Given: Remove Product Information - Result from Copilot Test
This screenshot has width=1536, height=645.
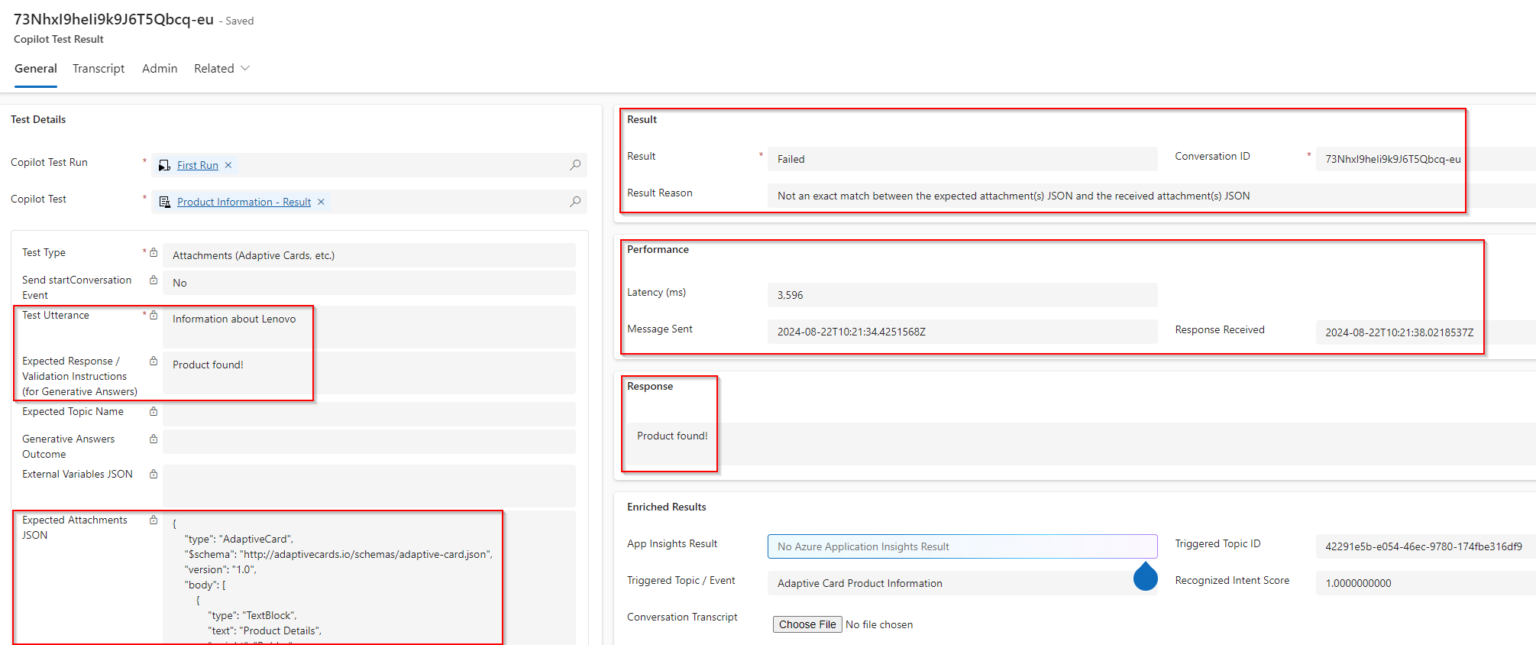Looking at the screenshot, I should (321, 202).
